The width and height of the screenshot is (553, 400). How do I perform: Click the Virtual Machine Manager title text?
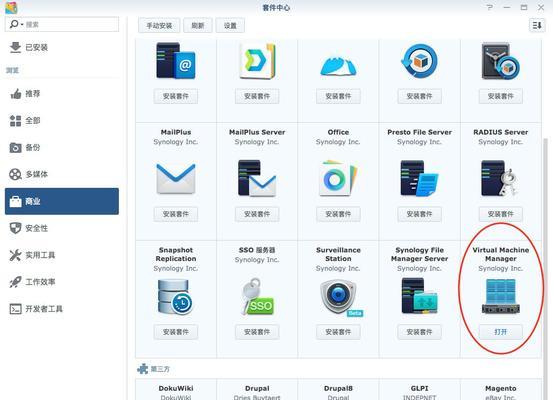pos(500,254)
